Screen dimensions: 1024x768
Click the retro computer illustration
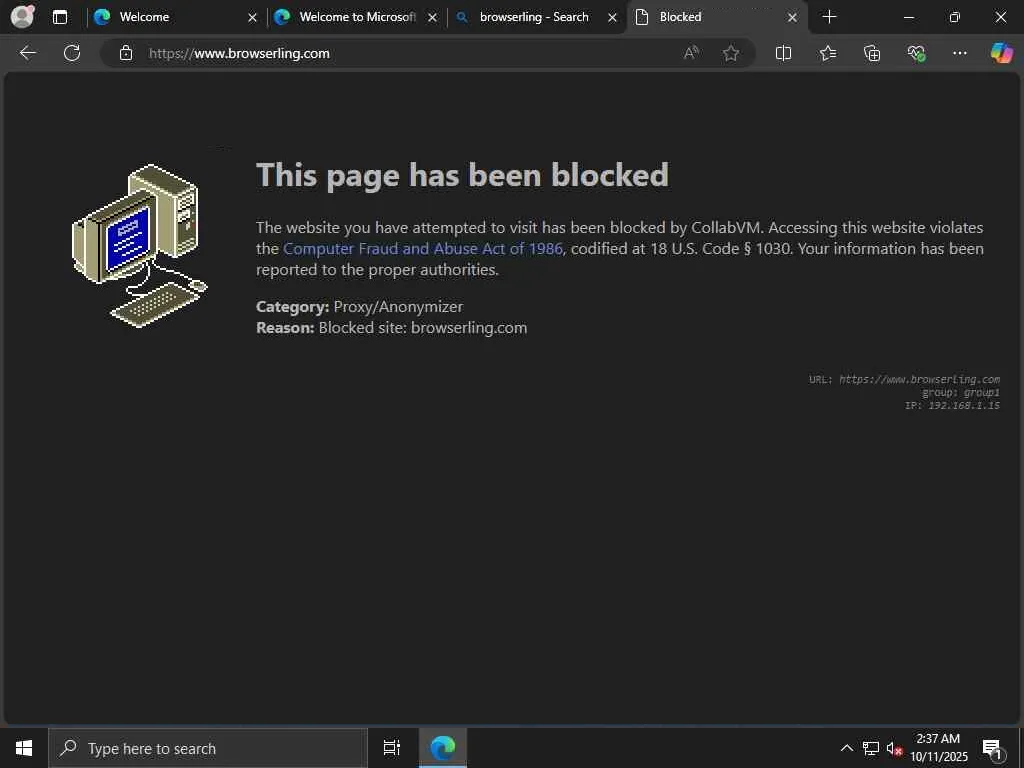pos(139,246)
